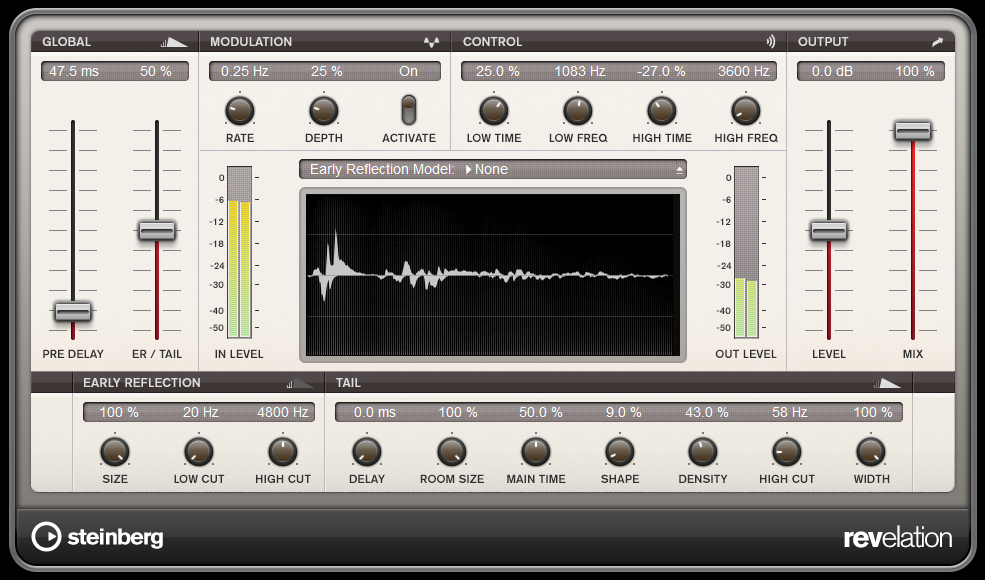Click the Tail section header
985x580 pixels.
click(x=618, y=383)
